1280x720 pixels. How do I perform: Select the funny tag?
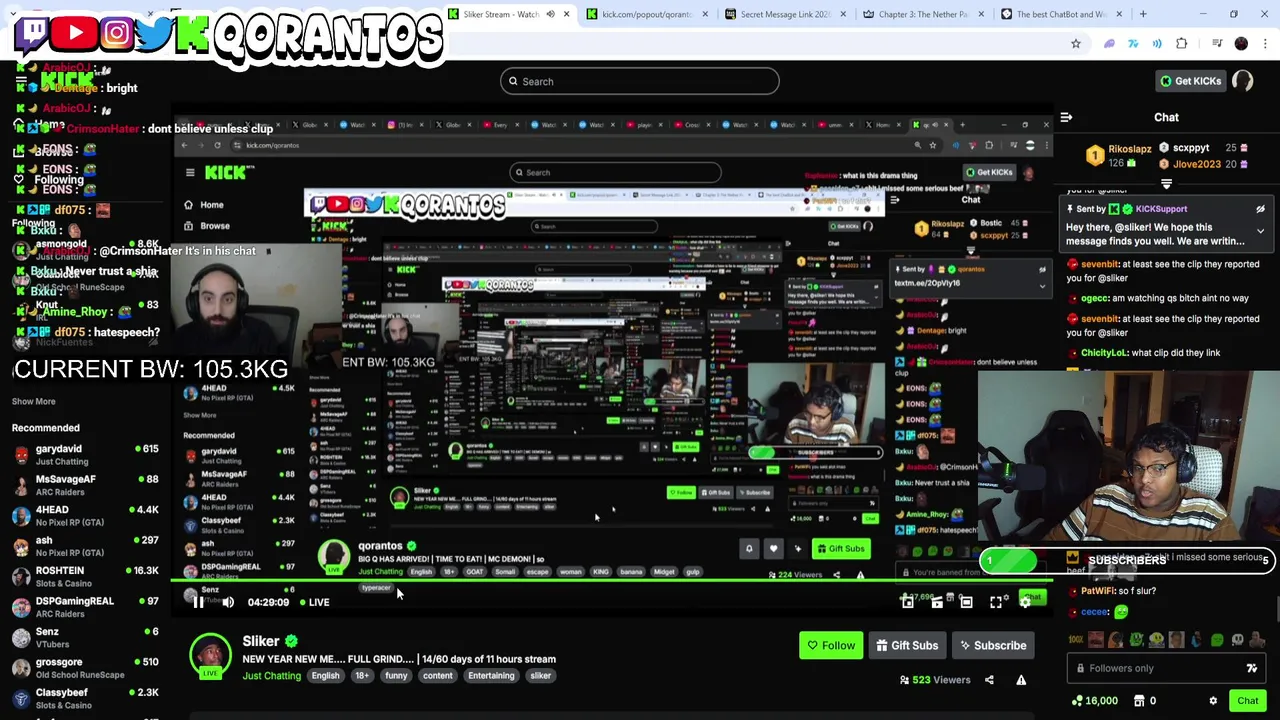pos(396,676)
